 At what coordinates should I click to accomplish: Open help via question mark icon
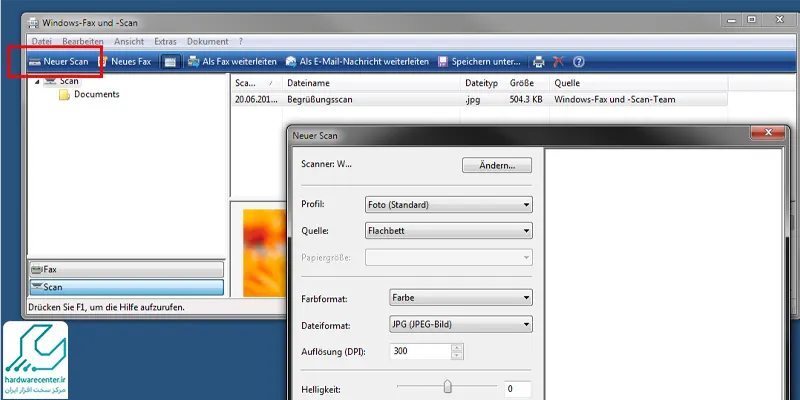click(578, 62)
